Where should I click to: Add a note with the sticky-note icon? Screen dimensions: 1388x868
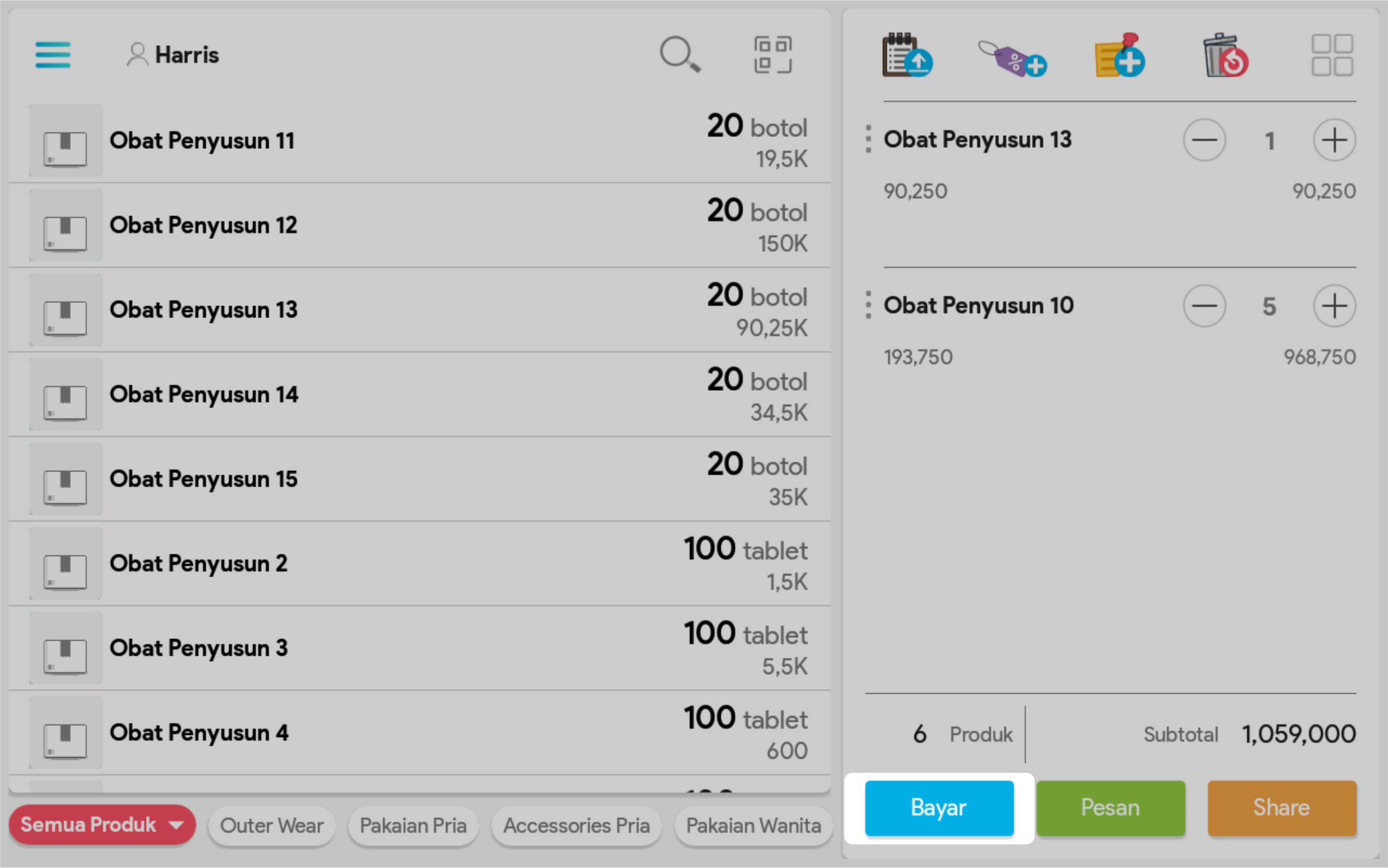click(x=1119, y=55)
